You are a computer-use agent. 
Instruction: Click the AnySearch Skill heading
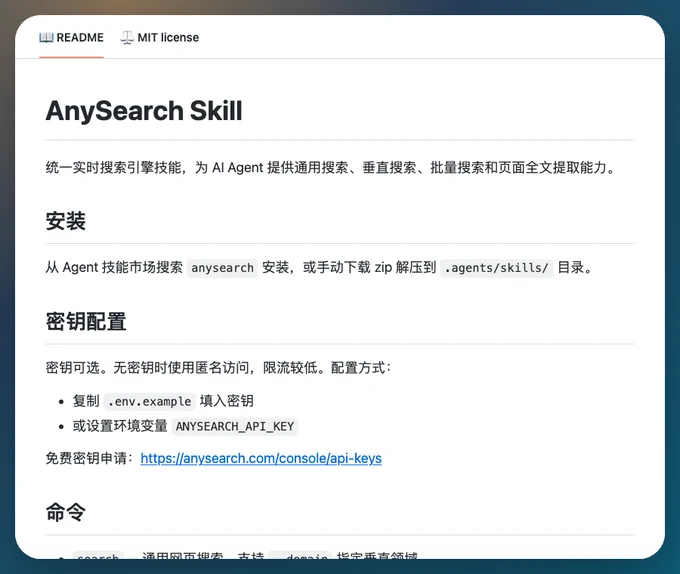(x=144, y=111)
